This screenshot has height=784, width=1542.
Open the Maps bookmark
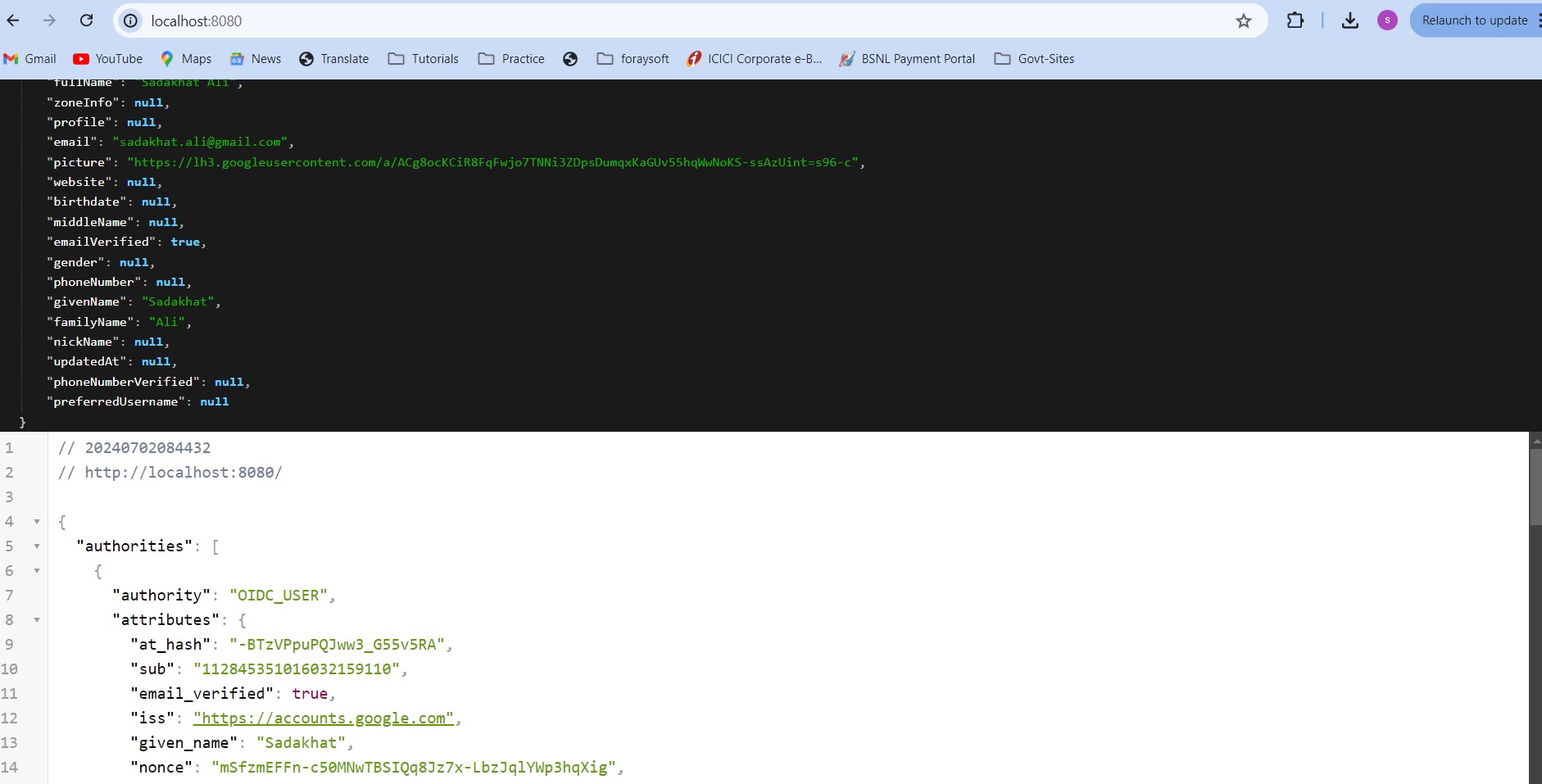pos(186,59)
